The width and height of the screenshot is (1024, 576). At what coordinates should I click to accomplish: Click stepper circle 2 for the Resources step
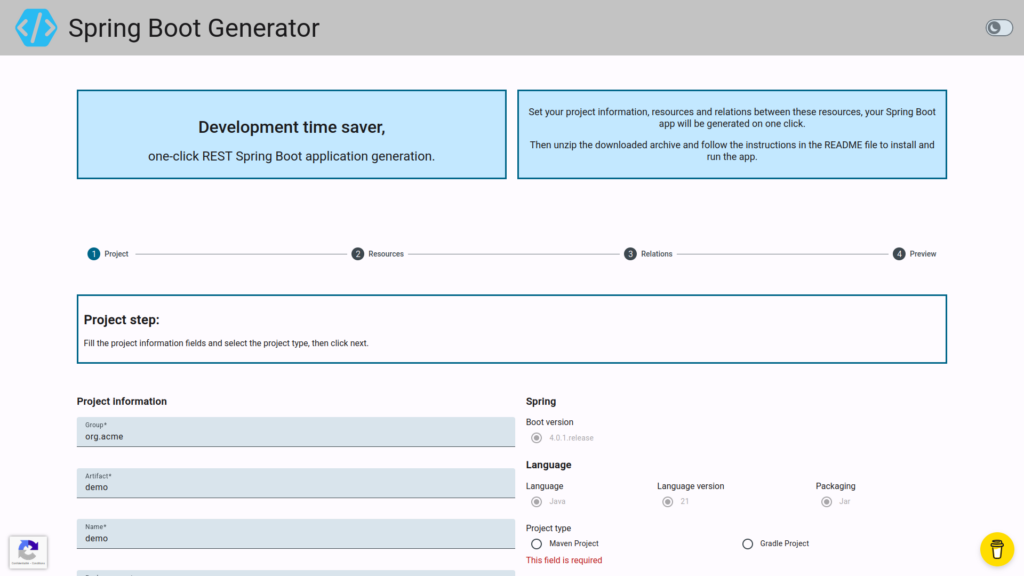pyautogui.click(x=357, y=254)
